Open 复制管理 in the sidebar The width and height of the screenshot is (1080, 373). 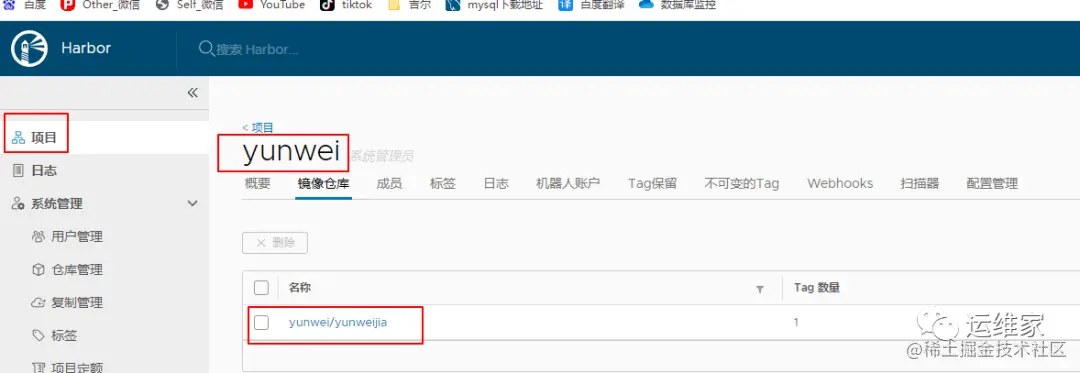click(x=77, y=303)
